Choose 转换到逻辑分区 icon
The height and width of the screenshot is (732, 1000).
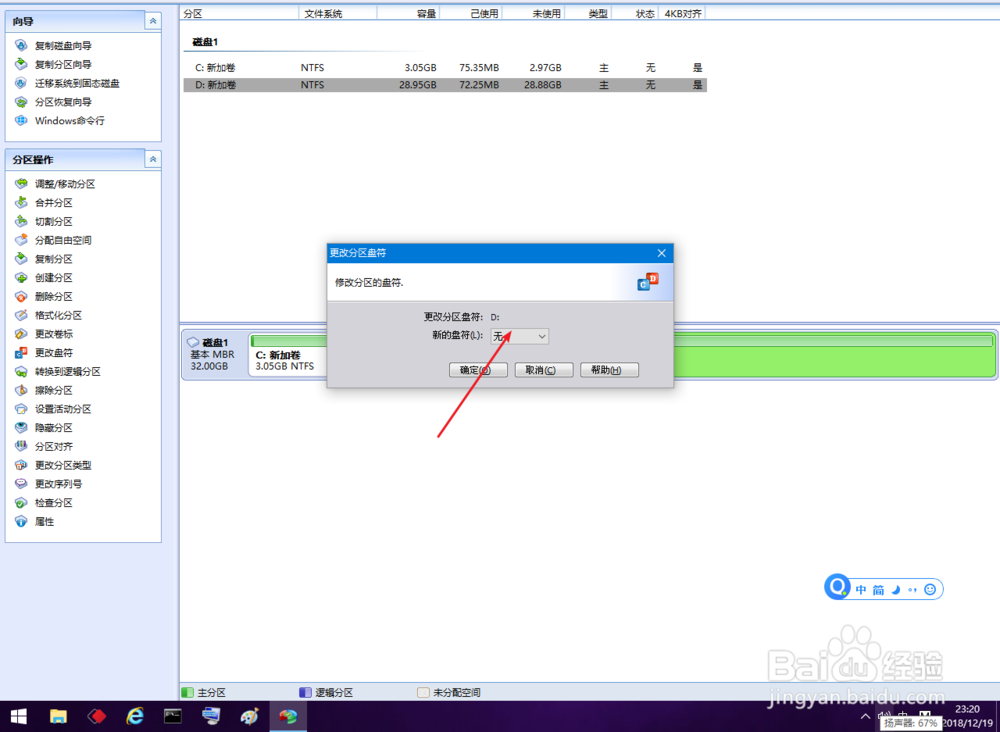click(21, 371)
